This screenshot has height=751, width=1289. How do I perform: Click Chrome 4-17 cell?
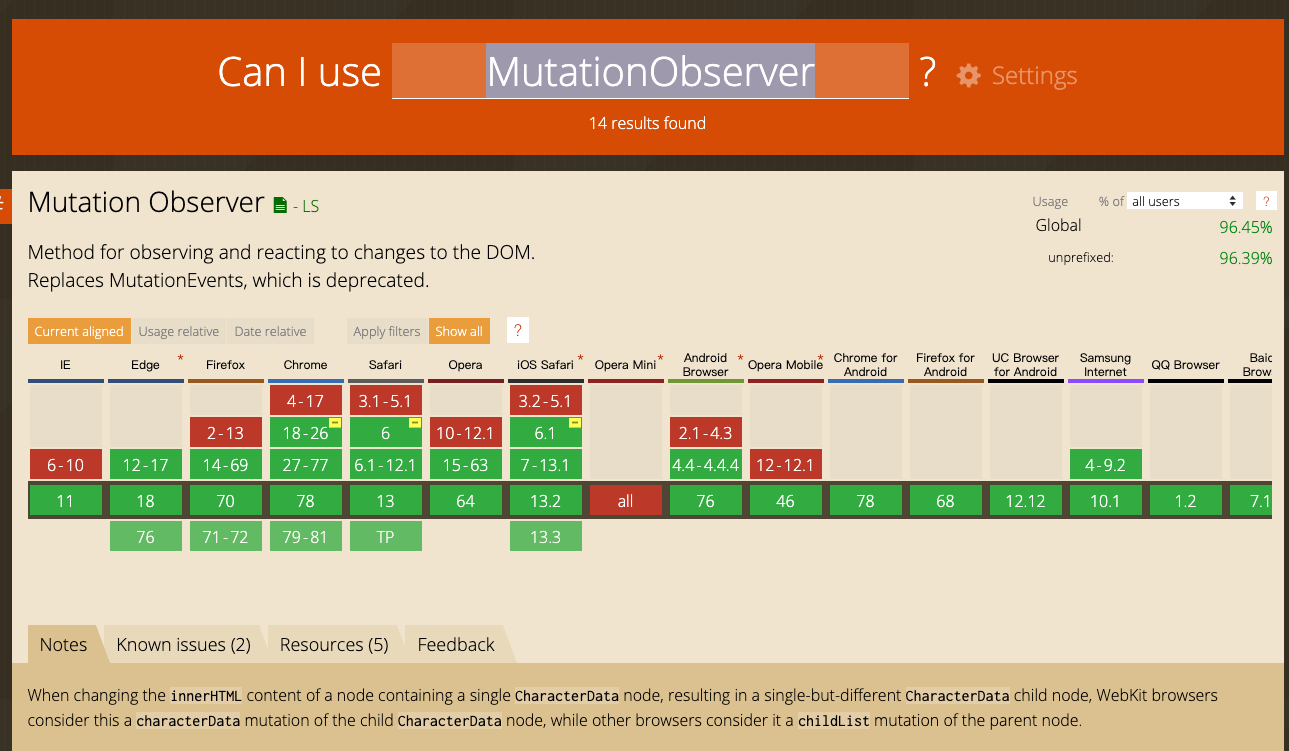click(x=306, y=401)
